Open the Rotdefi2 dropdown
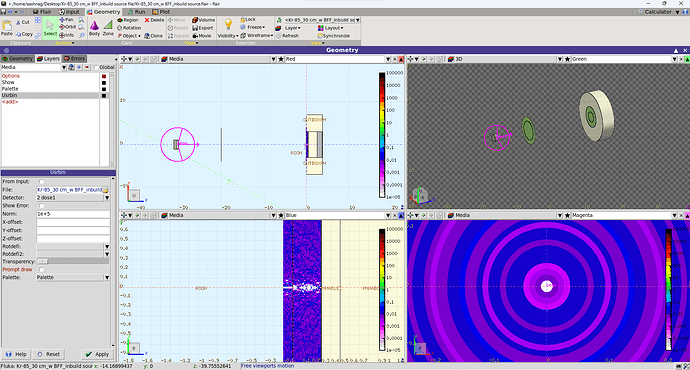 (x=106, y=254)
